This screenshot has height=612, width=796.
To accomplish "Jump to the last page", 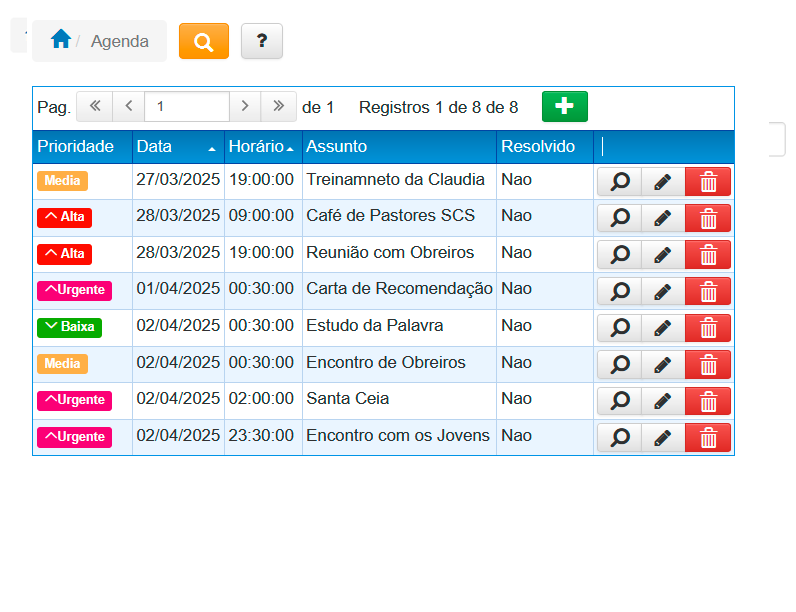I will pyautogui.click(x=279, y=106).
